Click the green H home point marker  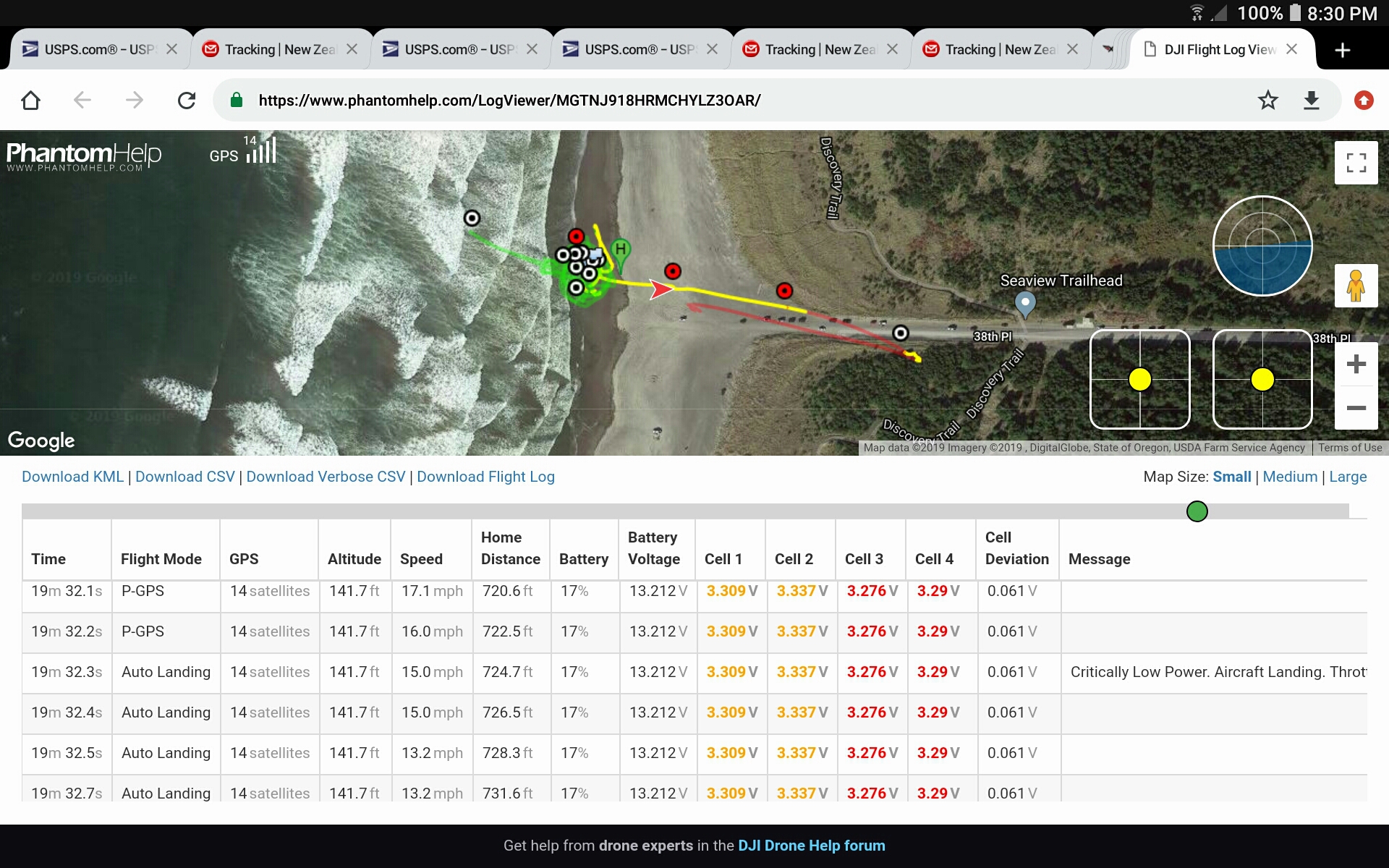coord(620,254)
